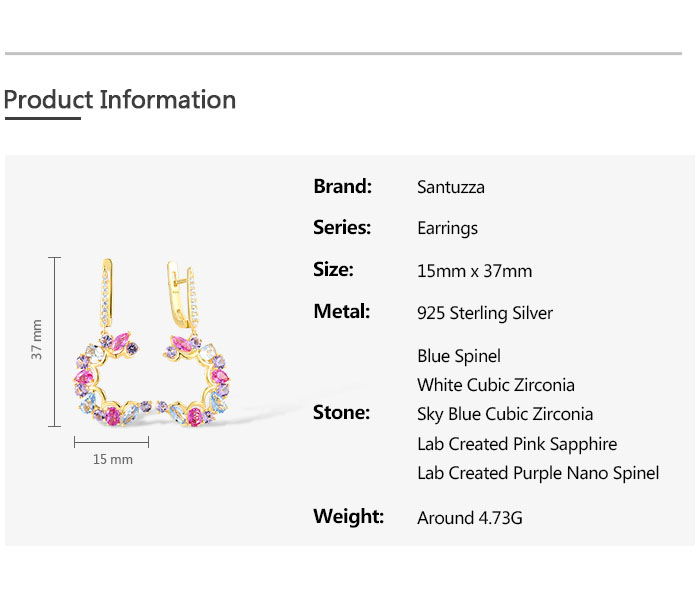This screenshot has height=596, width=700.
Task: Click Lab Created Pink Sapphire entry
Action: 517,444
